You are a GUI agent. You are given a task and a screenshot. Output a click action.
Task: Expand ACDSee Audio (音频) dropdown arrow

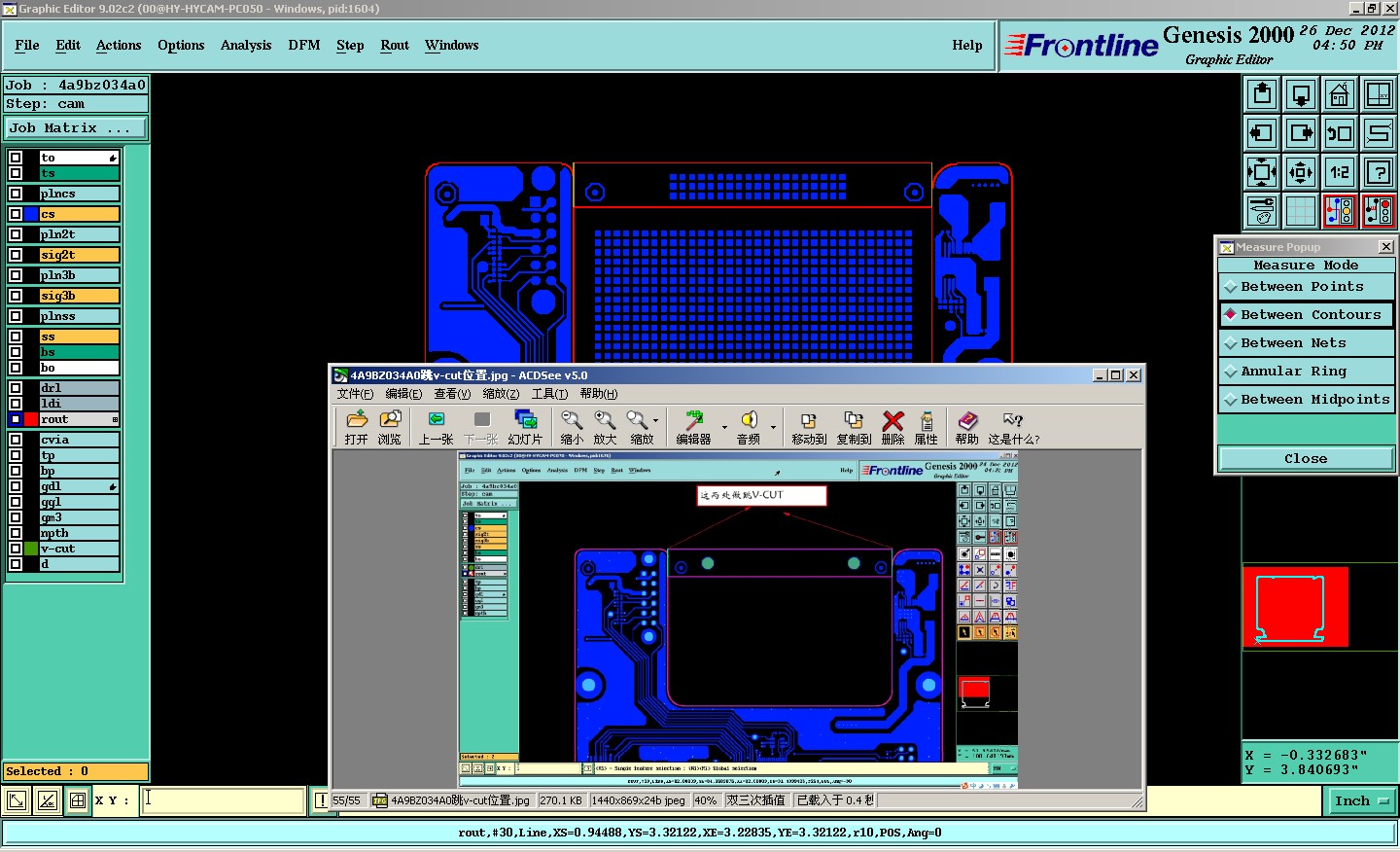pos(774,427)
